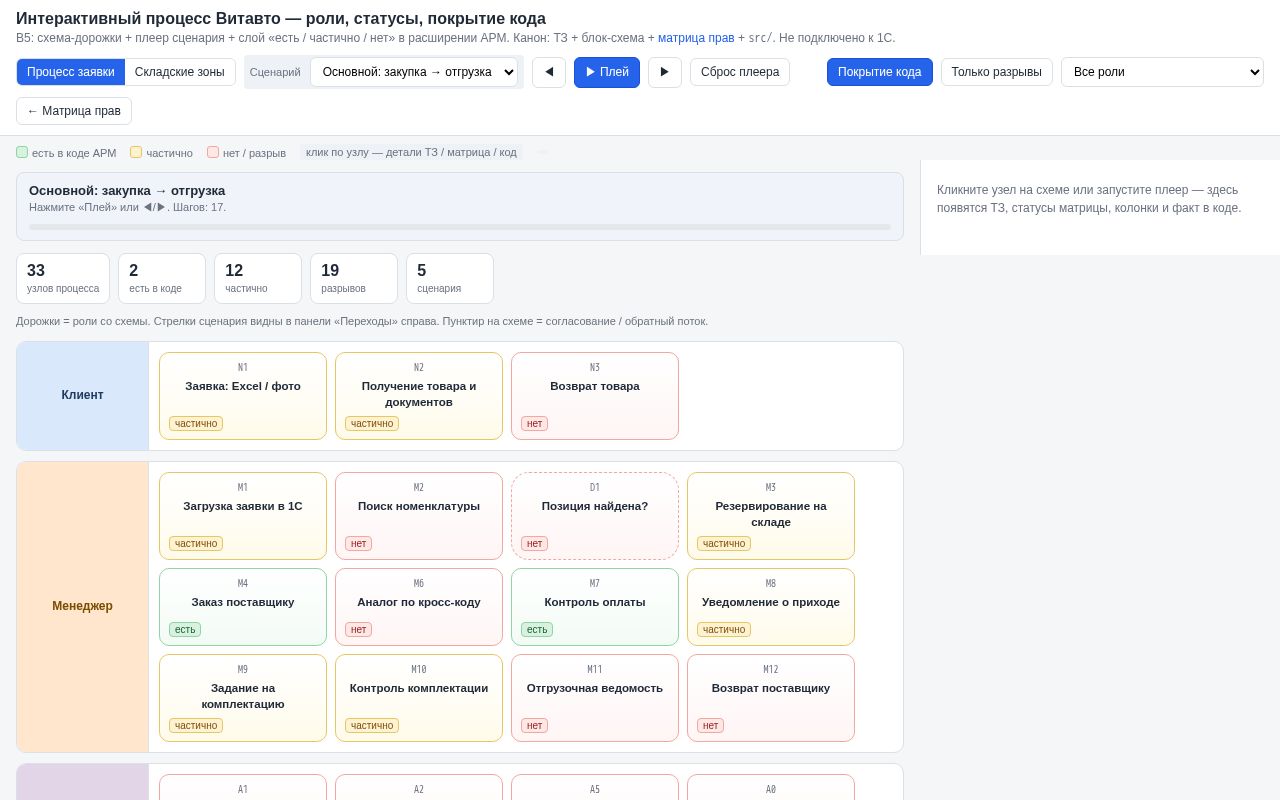Select node M9 Задание на комплектацию
This screenshot has height=800, width=1280.
tap(243, 698)
